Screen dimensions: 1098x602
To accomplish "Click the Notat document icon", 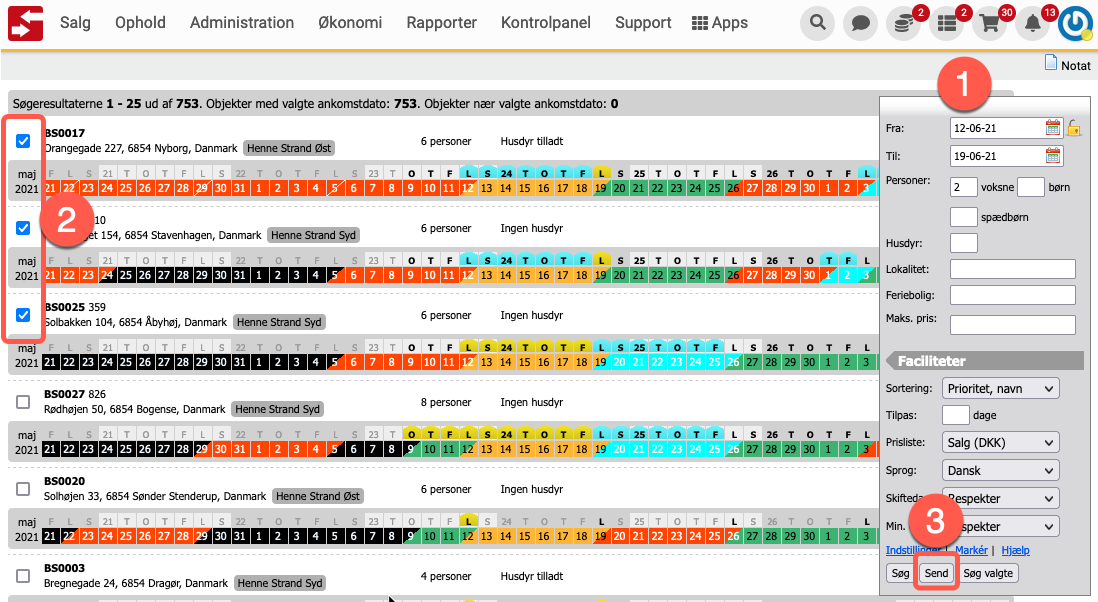I will 1050,63.
